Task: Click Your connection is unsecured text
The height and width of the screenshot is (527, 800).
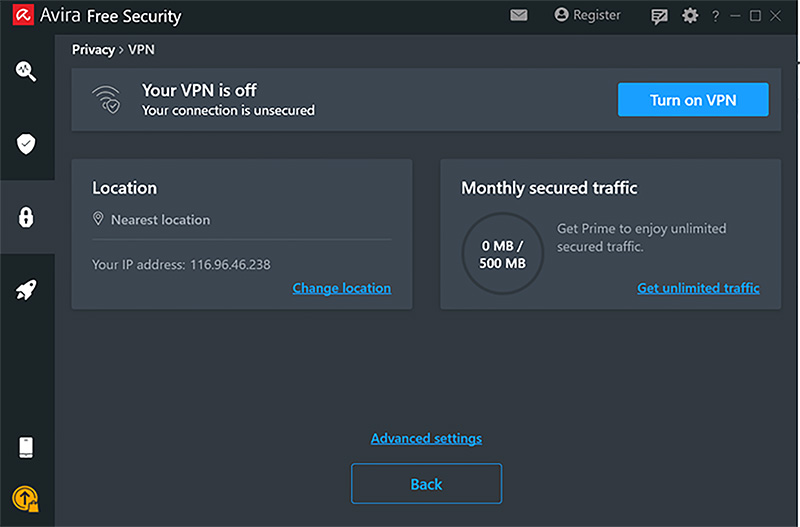Action: [x=228, y=111]
